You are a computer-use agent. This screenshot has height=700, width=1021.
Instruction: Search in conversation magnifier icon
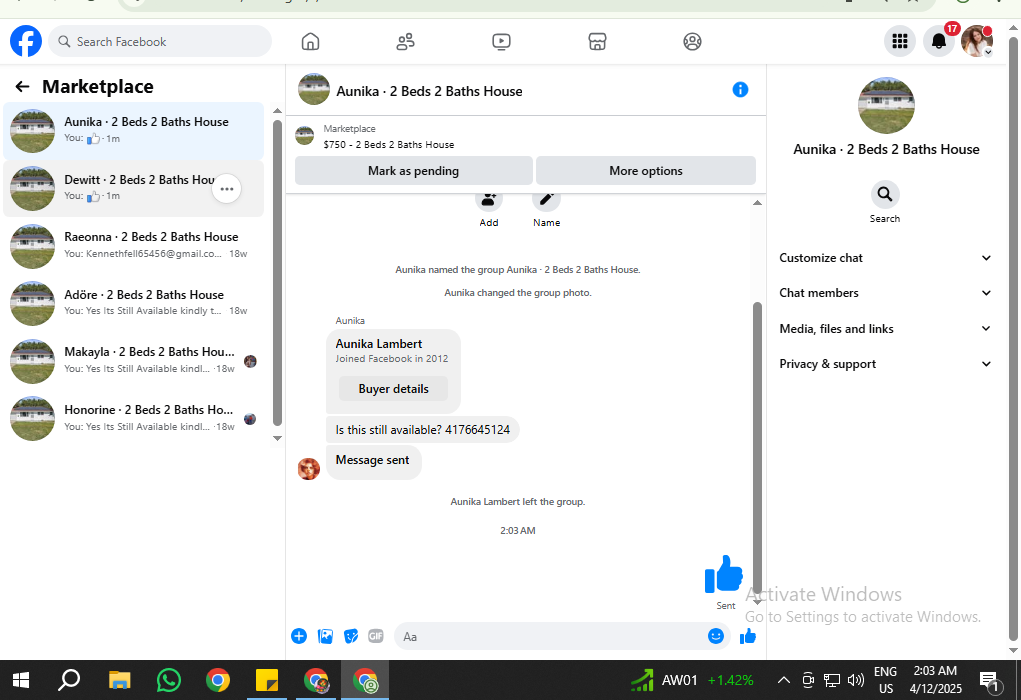point(885,194)
